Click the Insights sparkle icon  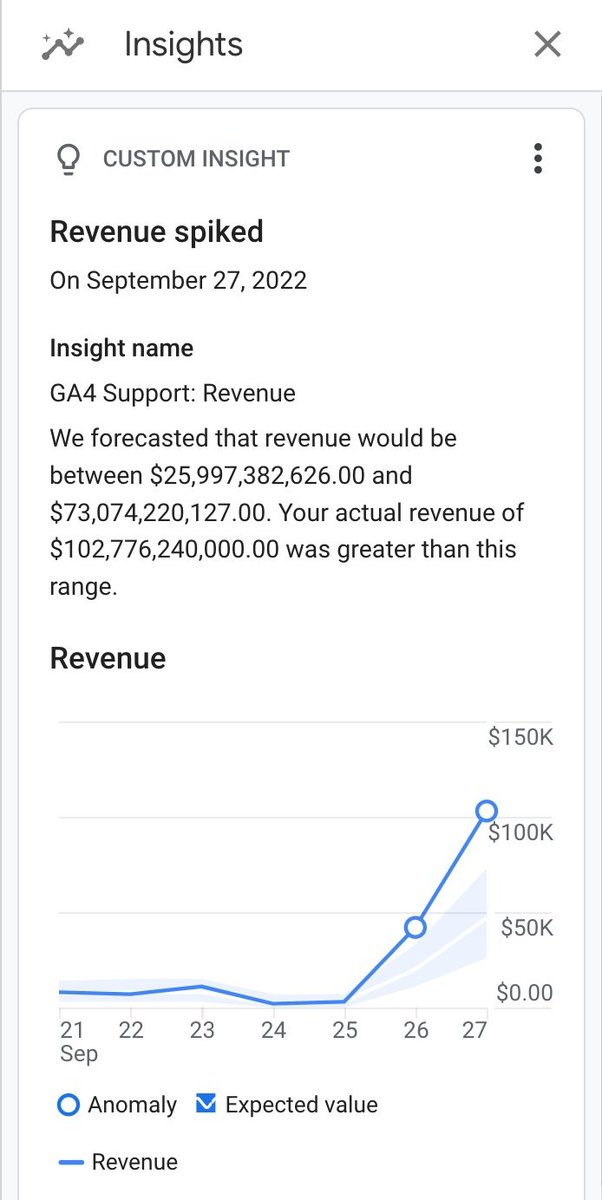64,45
